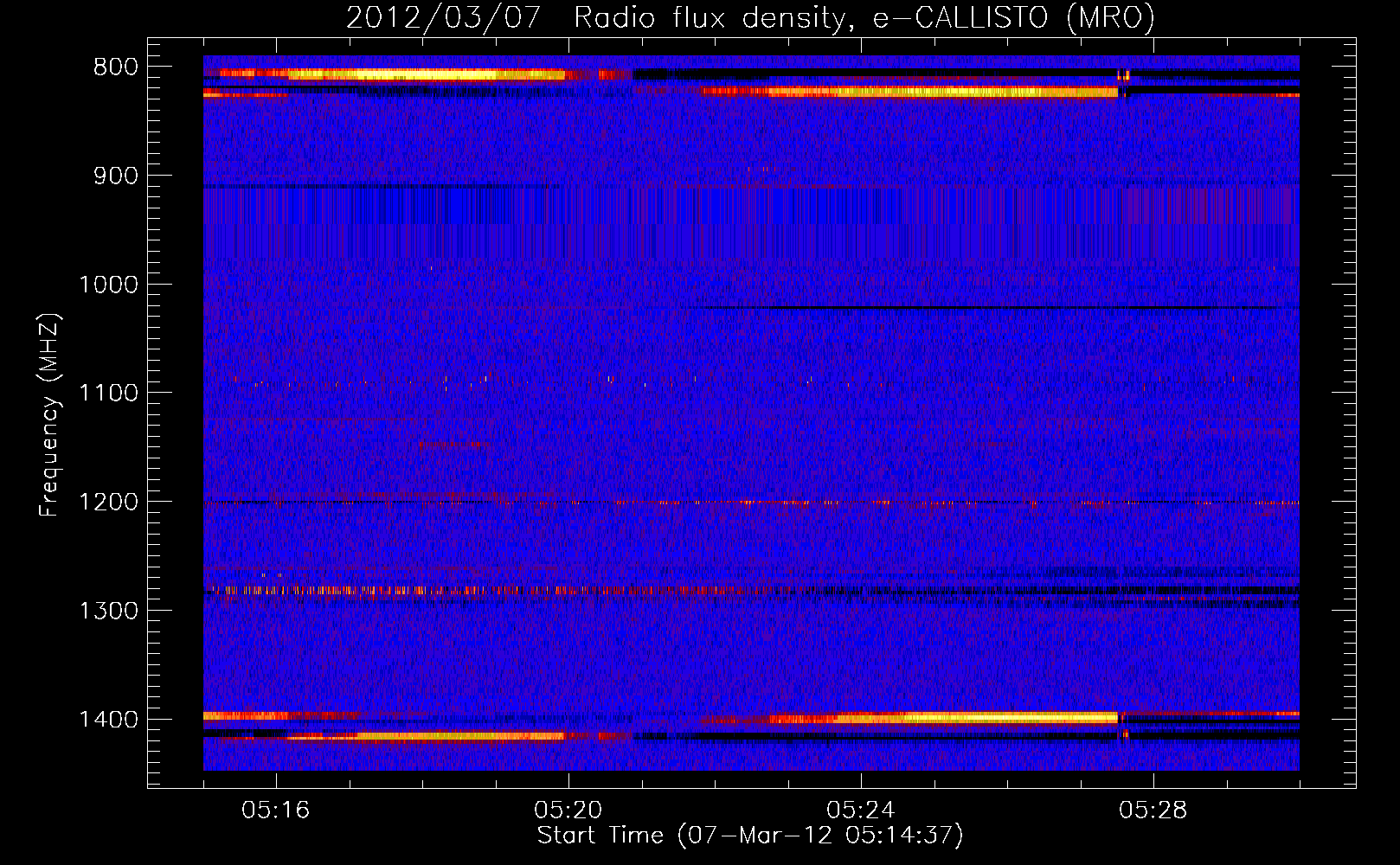Click the 05:20 time tick label
1400x865 pixels.
click(568, 811)
